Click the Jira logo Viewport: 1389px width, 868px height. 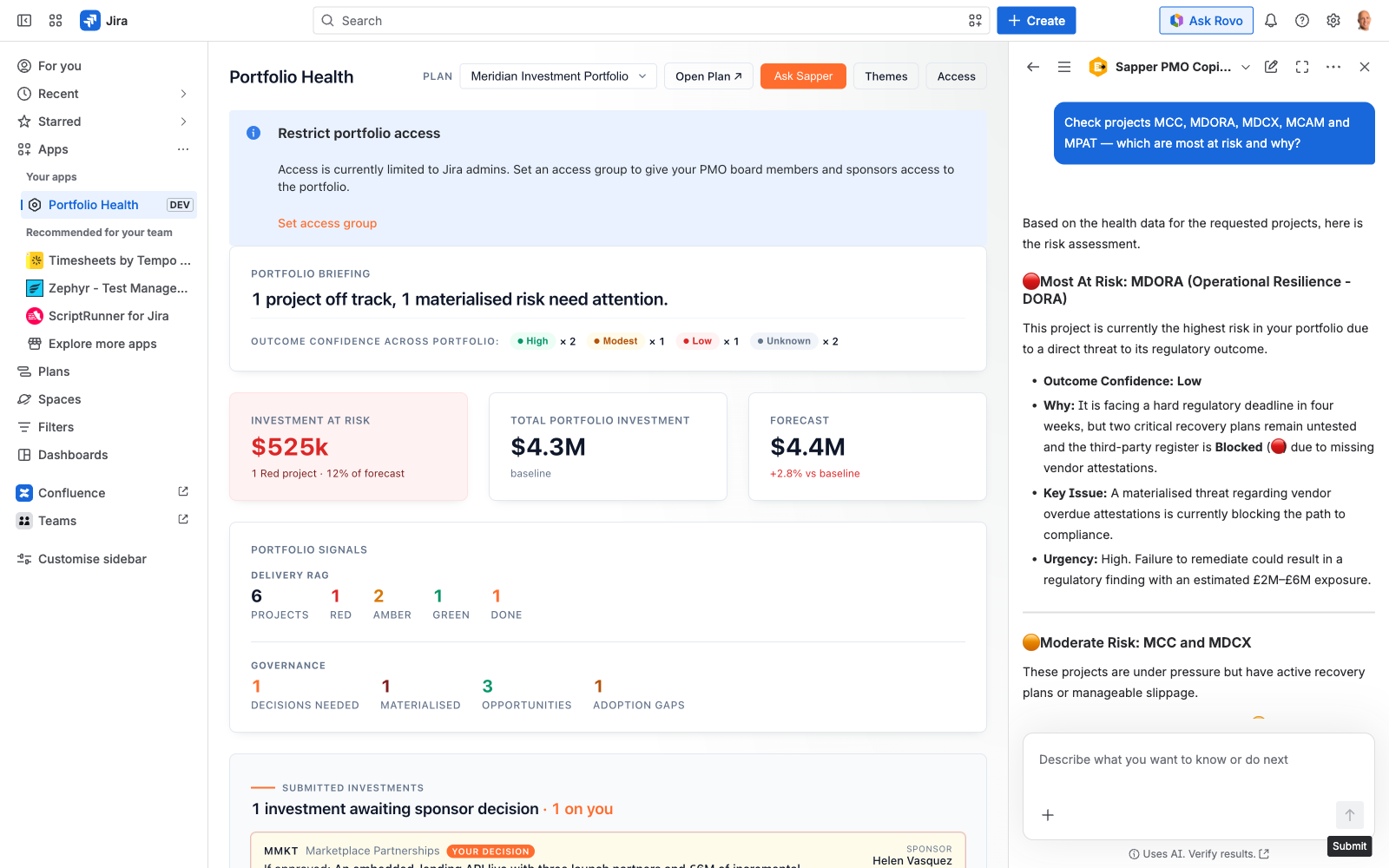(103, 21)
